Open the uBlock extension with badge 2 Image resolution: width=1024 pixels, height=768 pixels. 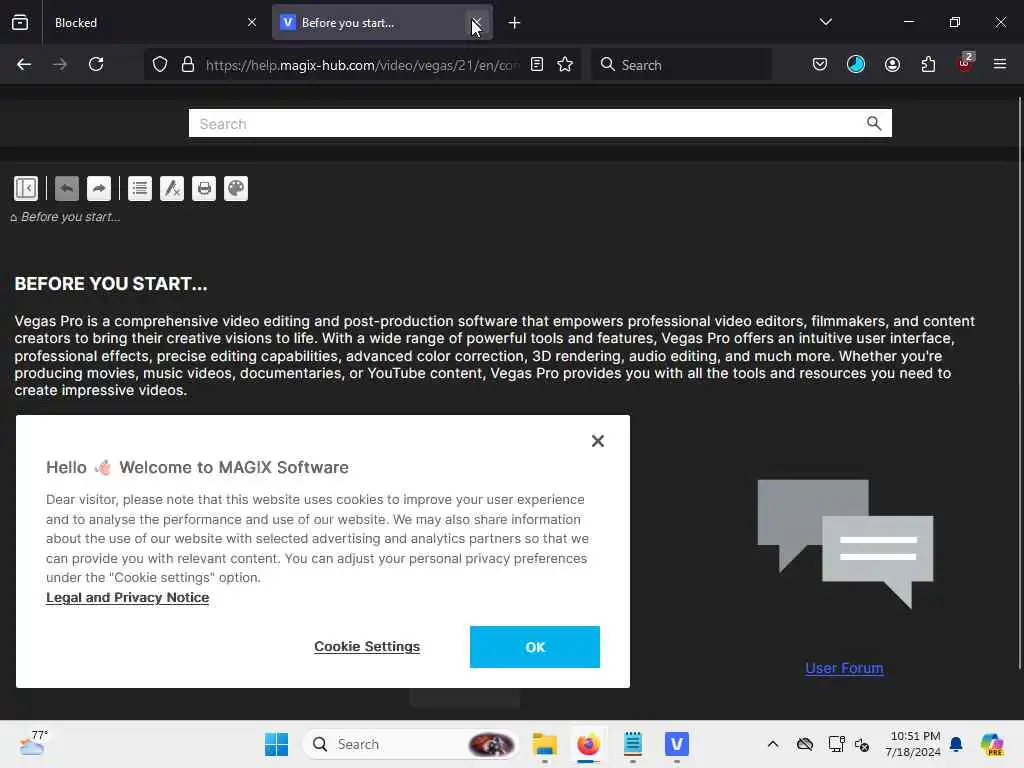965,63
